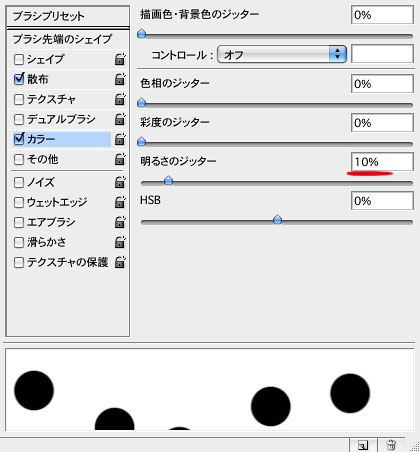Toggle lock icon beside デュアルブラシ

click(x=120, y=119)
